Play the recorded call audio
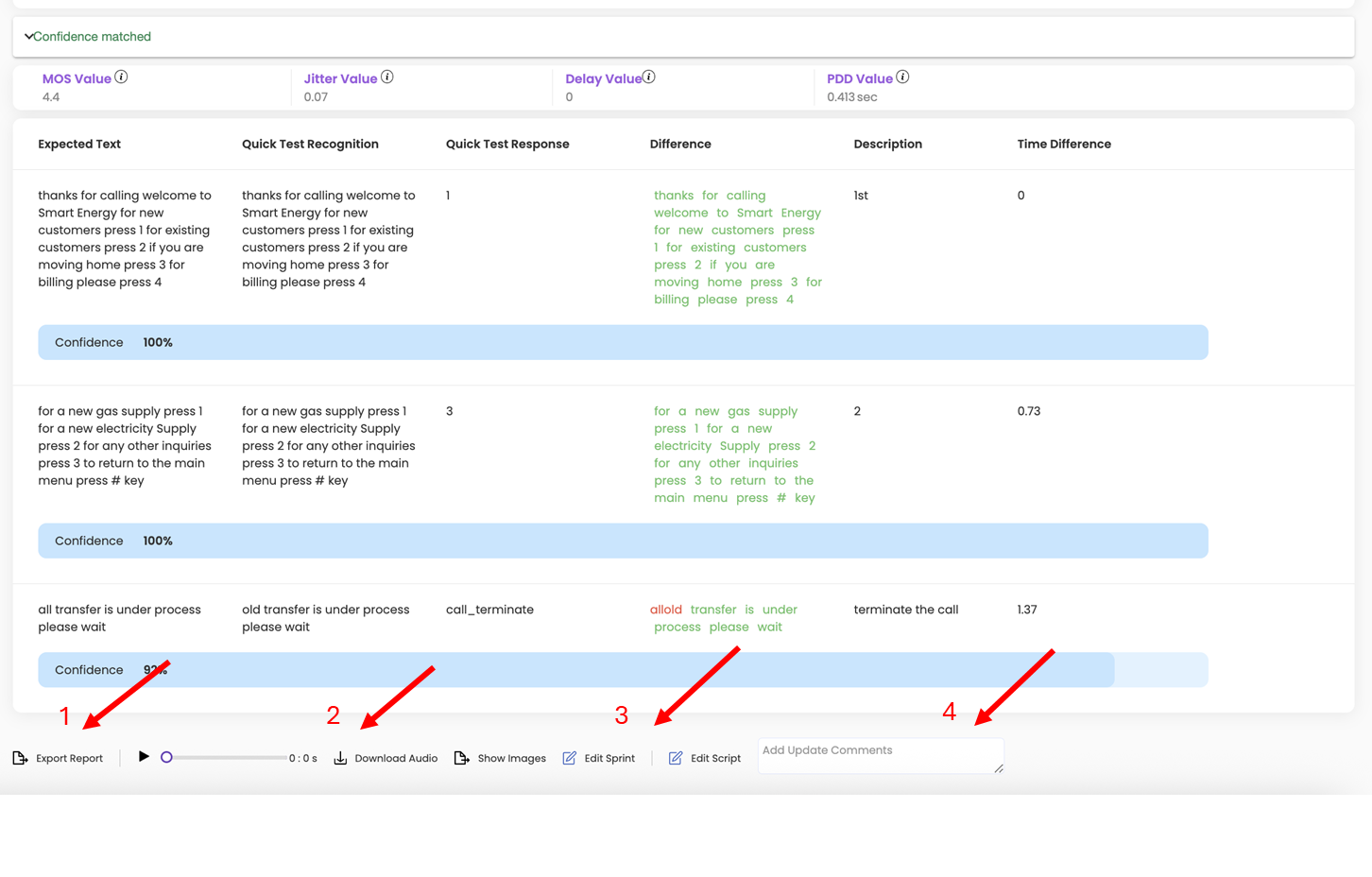Image resolution: width=1372 pixels, height=877 pixels. (144, 756)
